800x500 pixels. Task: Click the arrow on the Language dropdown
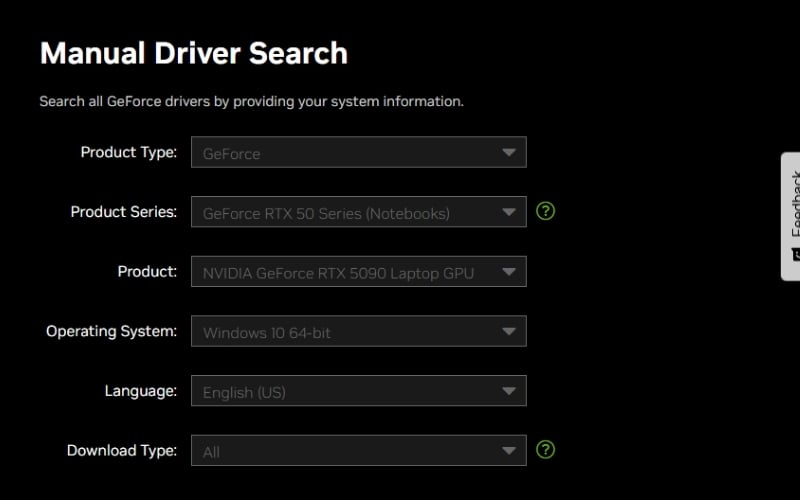coord(508,392)
